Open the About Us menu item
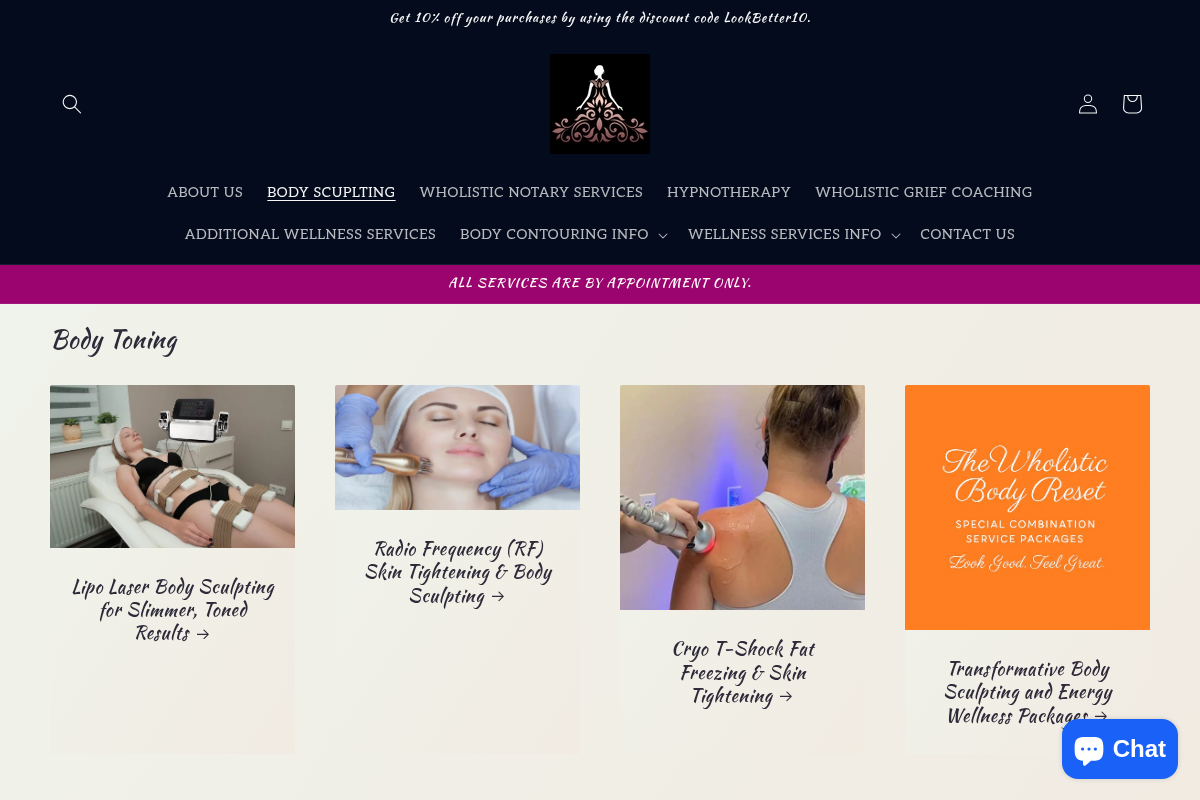This screenshot has width=1200, height=800. (x=205, y=192)
